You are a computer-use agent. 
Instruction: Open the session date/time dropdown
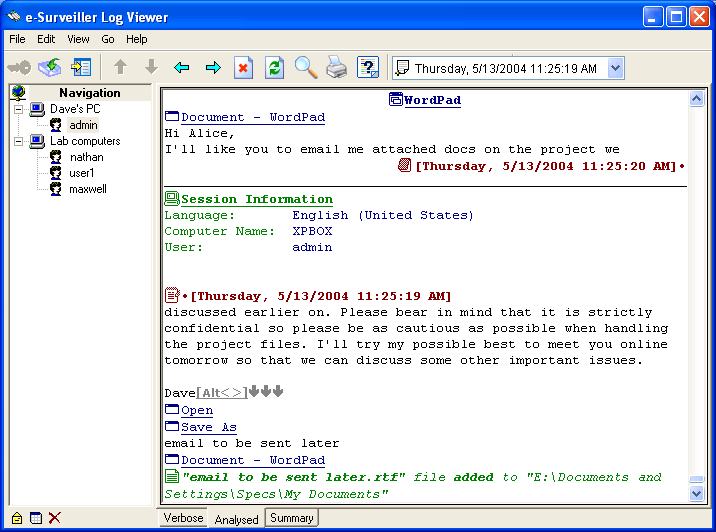click(616, 68)
